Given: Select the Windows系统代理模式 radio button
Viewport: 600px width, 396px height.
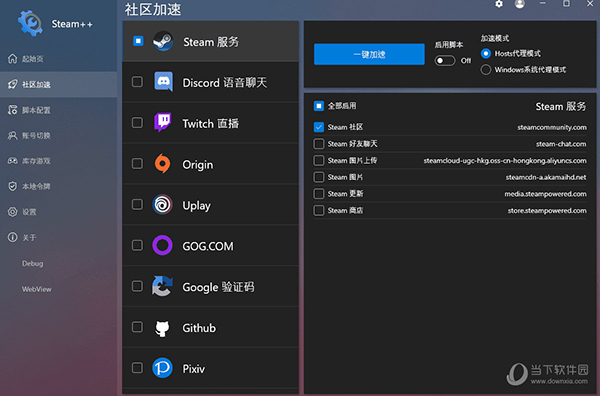Looking at the screenshot, I should pos(486,70).
